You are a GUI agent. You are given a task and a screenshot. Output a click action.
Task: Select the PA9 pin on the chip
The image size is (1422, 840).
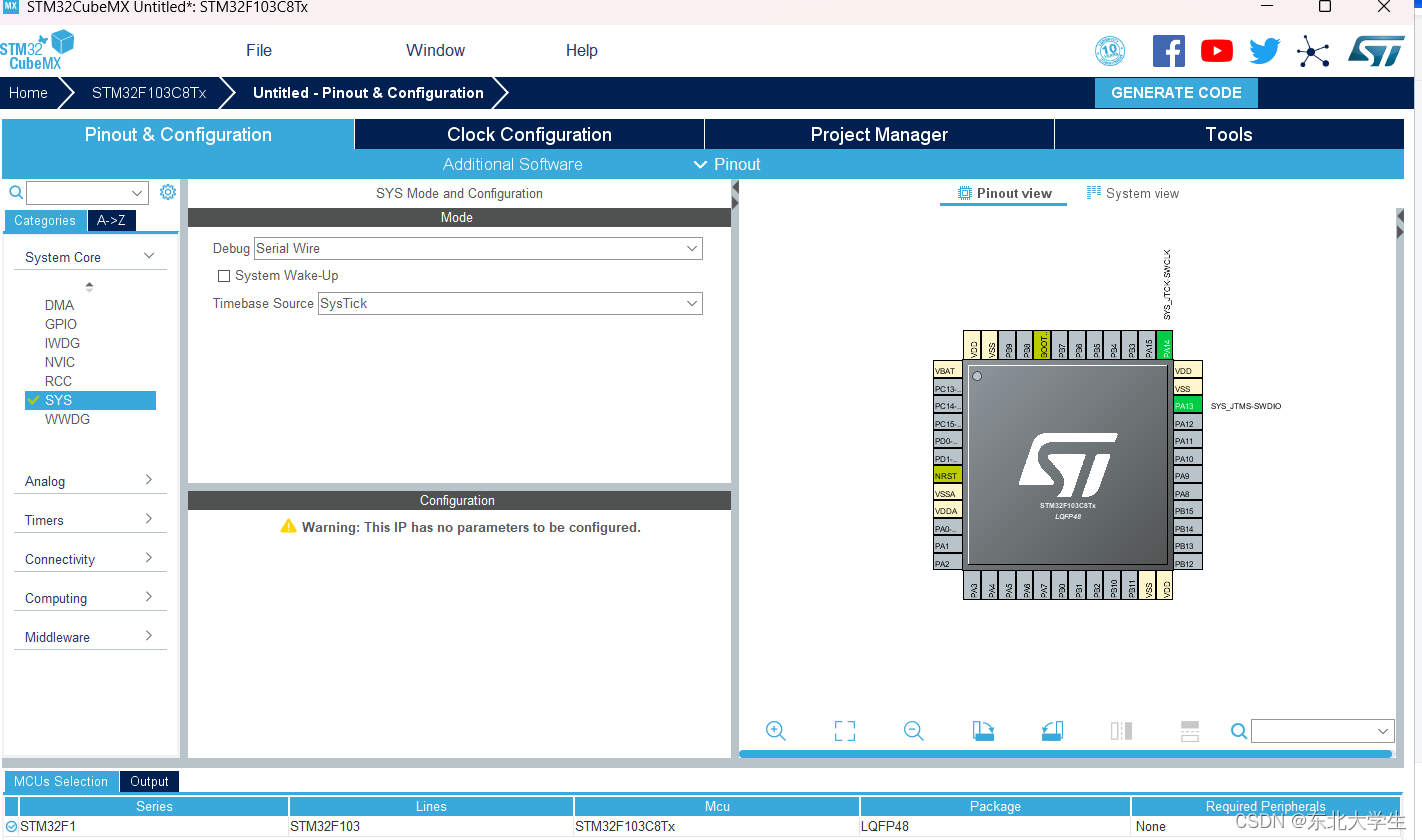tap(1186, 476)
